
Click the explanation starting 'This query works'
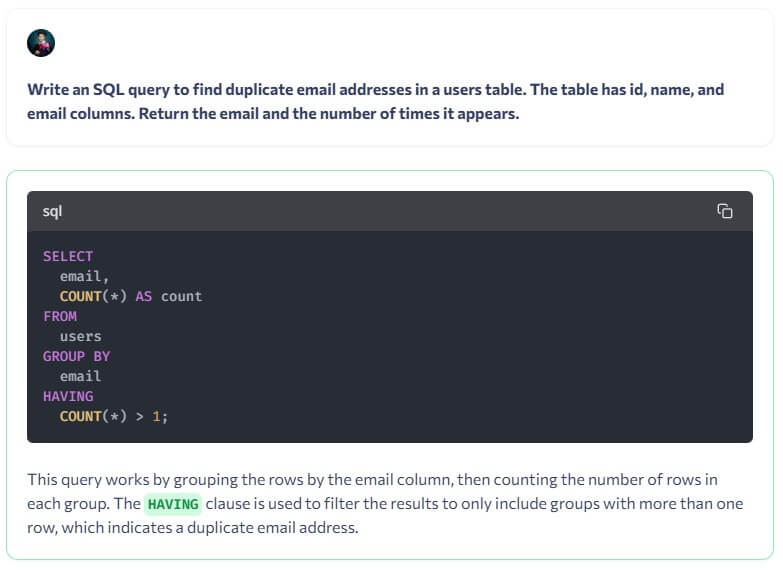pos(385,504)
